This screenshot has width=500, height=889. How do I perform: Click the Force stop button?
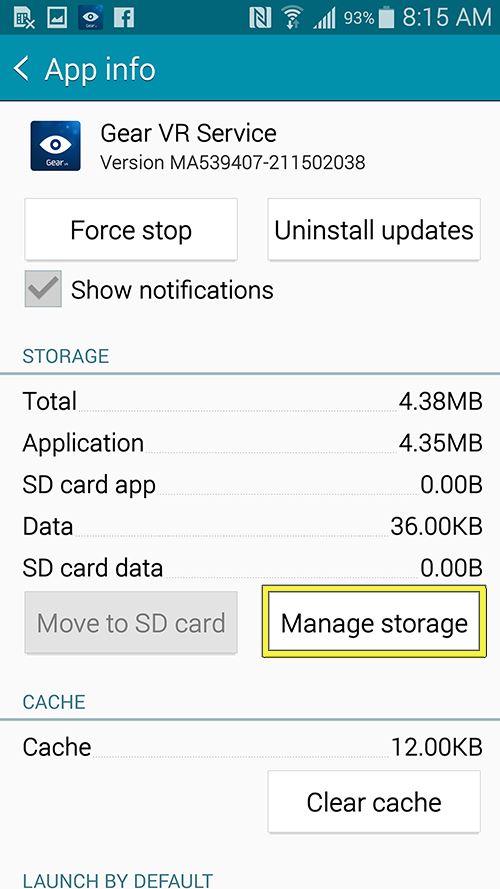(131, 230)
